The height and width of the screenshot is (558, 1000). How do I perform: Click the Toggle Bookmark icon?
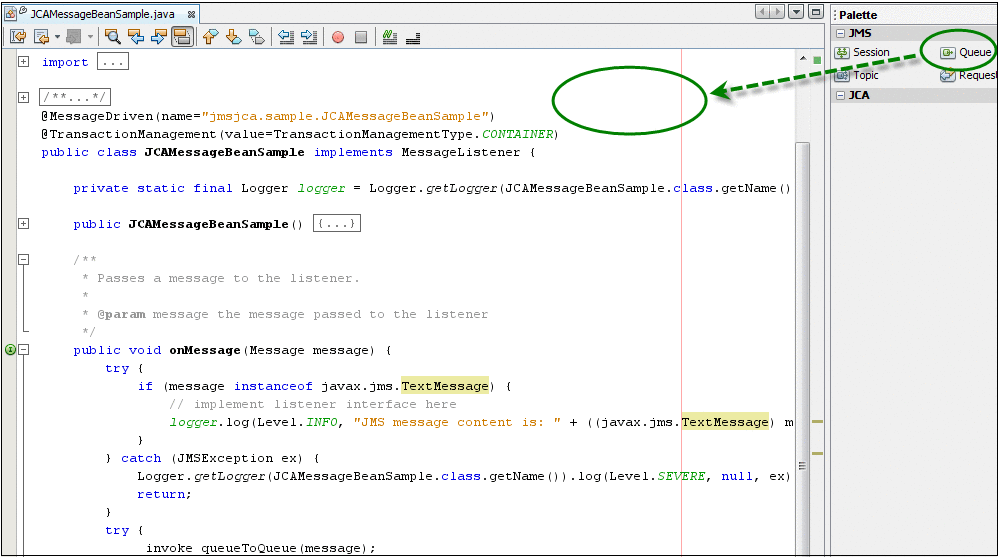tap(256, 37)
